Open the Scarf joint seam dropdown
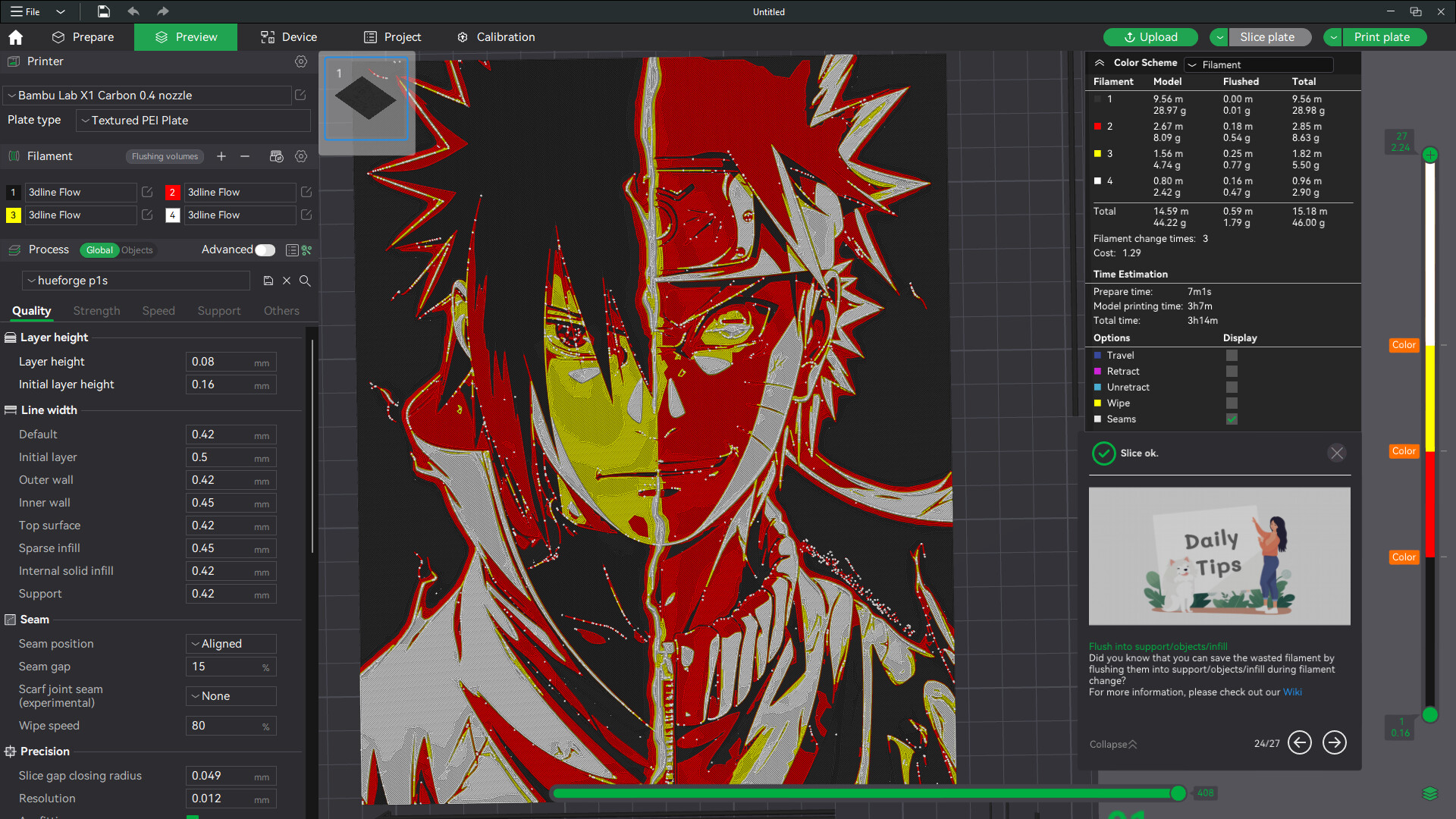This screenshot has width=1456, height=819. 231,696
